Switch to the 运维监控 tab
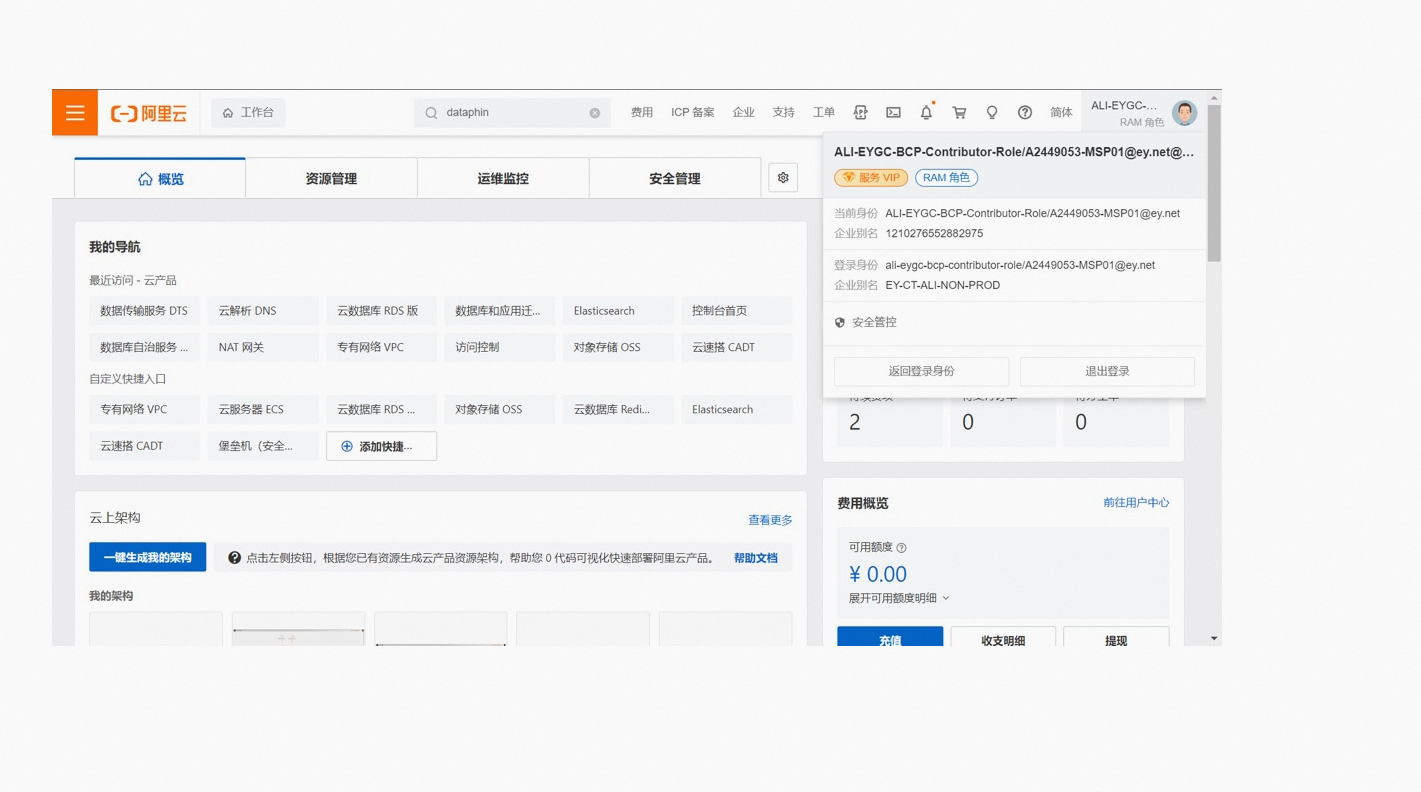Viewport: 1421px width, 792px height. tap(503, 179)
